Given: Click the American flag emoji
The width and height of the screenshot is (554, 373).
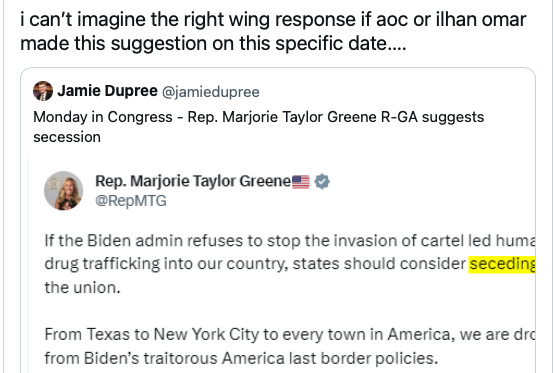Looking at the screenshot, I should (x=301, y=182).
